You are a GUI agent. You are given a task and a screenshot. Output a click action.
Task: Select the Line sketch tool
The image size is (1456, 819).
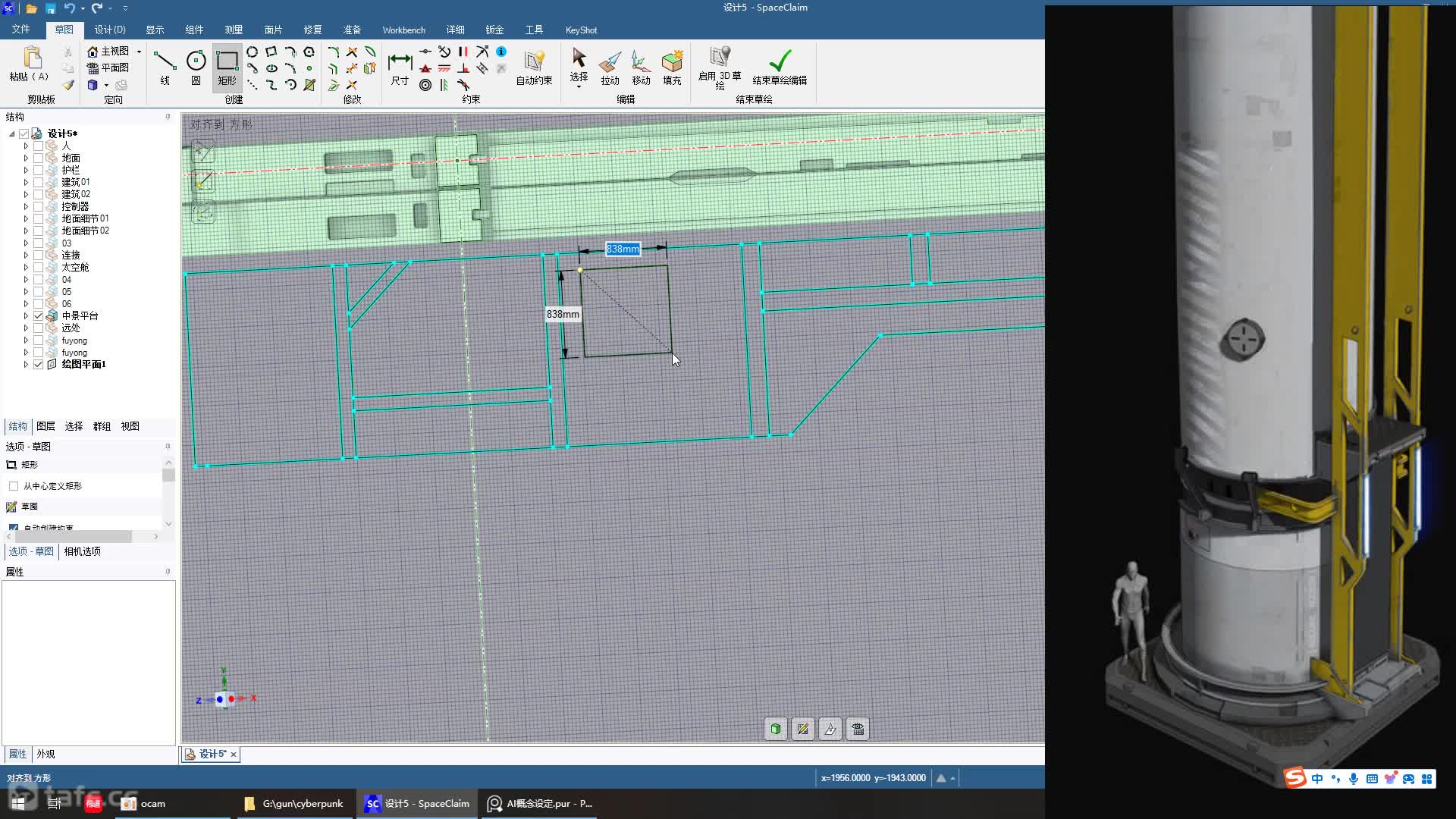(165, 67)
